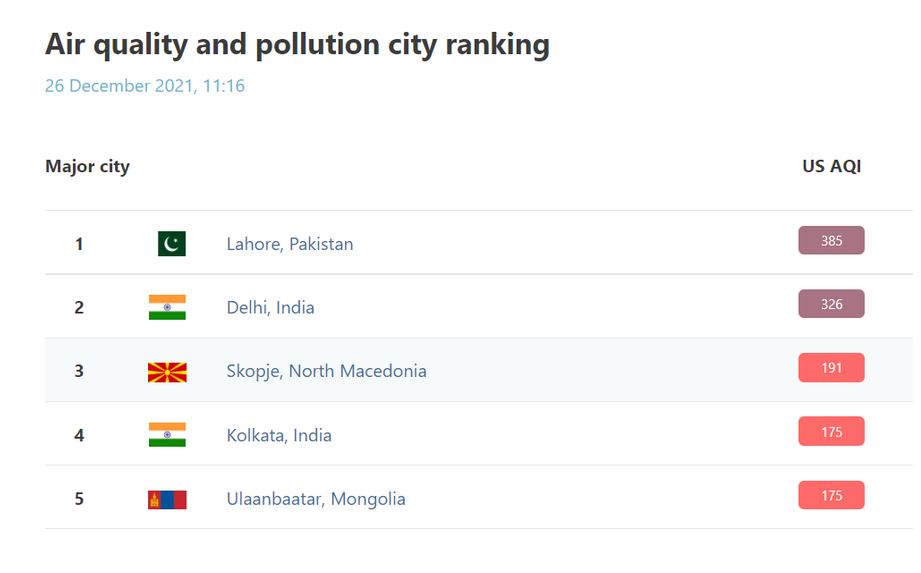Select the Kolkata, India link
Image resolution: width=921 pixels, height=573 pixels.
click(279, 435)
